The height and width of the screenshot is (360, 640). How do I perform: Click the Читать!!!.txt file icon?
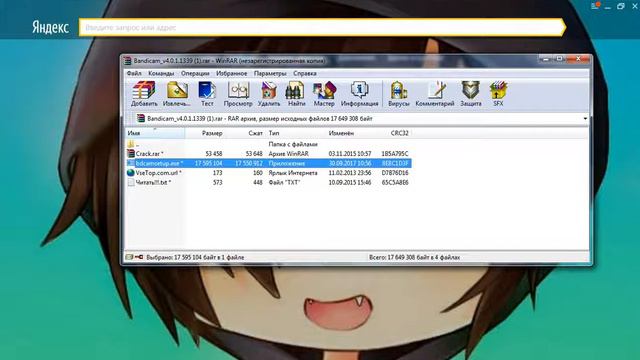pyautogui.click(x=131, y=182)
